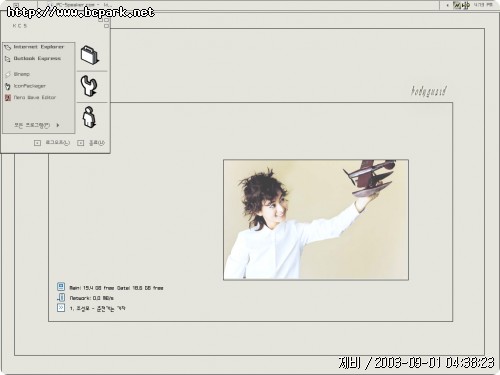Click the network meter icon on the desktop widget
This screenshot has width=500, height=375.
tap(61, 297)
